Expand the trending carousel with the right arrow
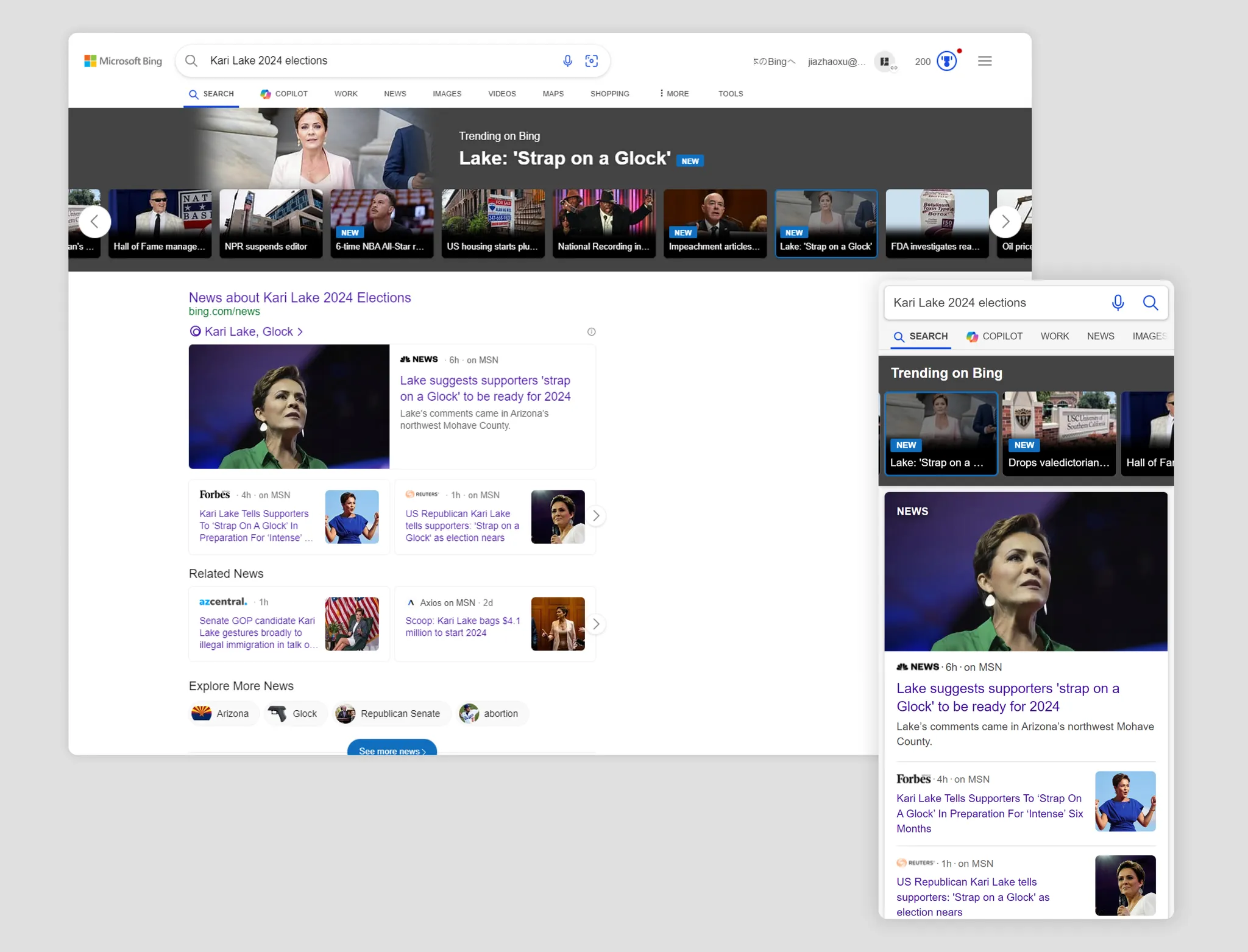 (x=1005, y=221)
